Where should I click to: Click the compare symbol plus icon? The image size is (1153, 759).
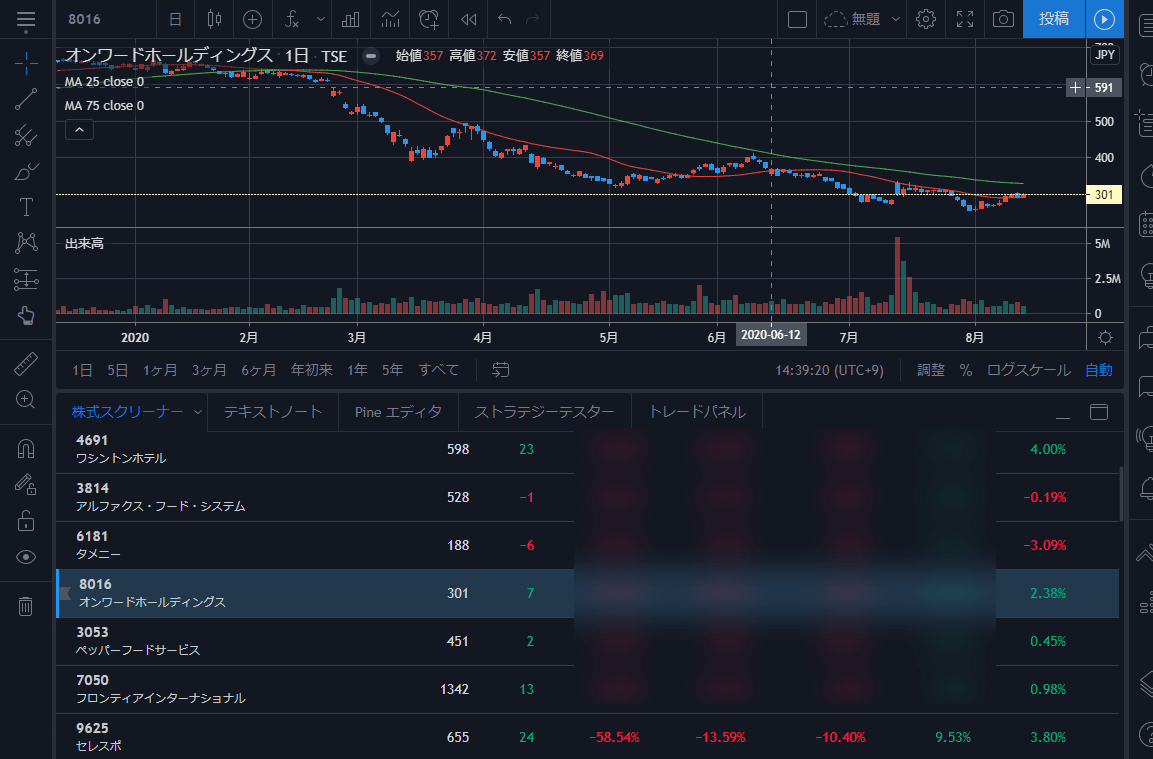(253, 19)
